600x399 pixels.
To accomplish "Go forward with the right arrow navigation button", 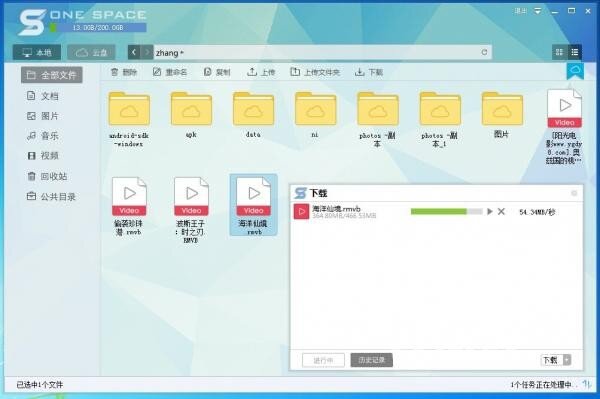I will [x=147, y=52].
